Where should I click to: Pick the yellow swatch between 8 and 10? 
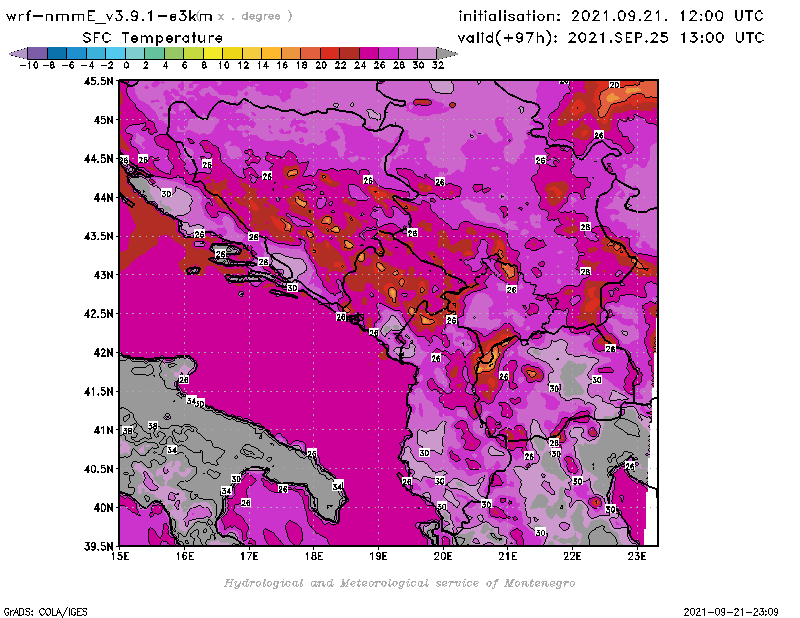pos(213,54)
